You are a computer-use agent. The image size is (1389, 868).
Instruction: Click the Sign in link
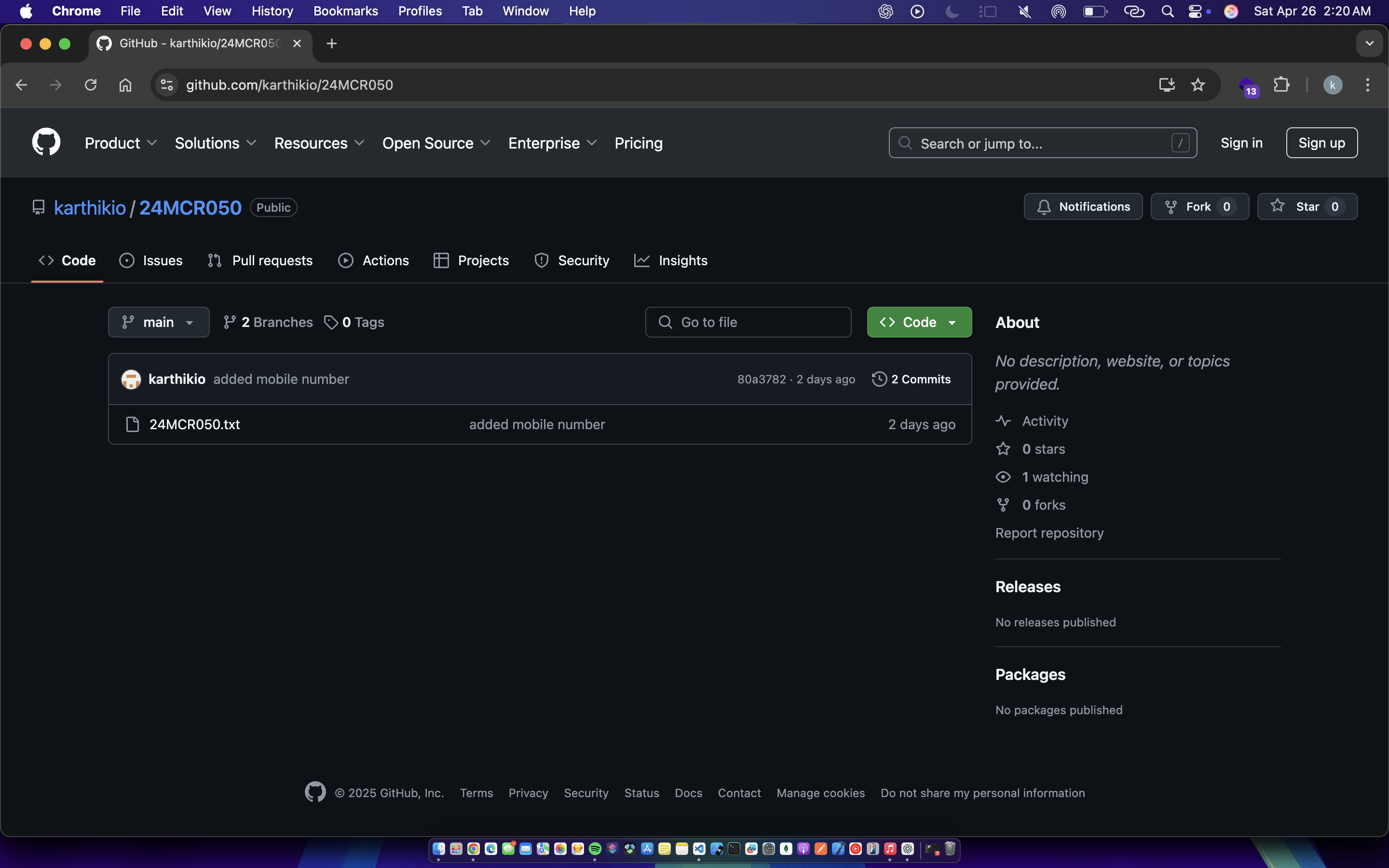click(x=1241, y=143)
